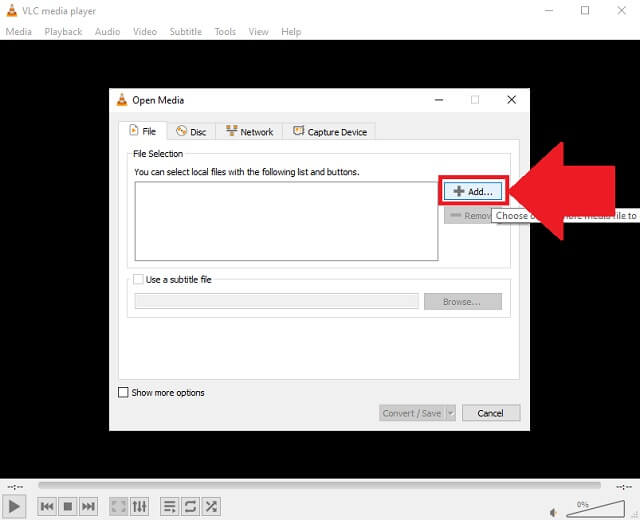640x520 pixels.
Task: Click the Add... button
Action: coord(473,191)
